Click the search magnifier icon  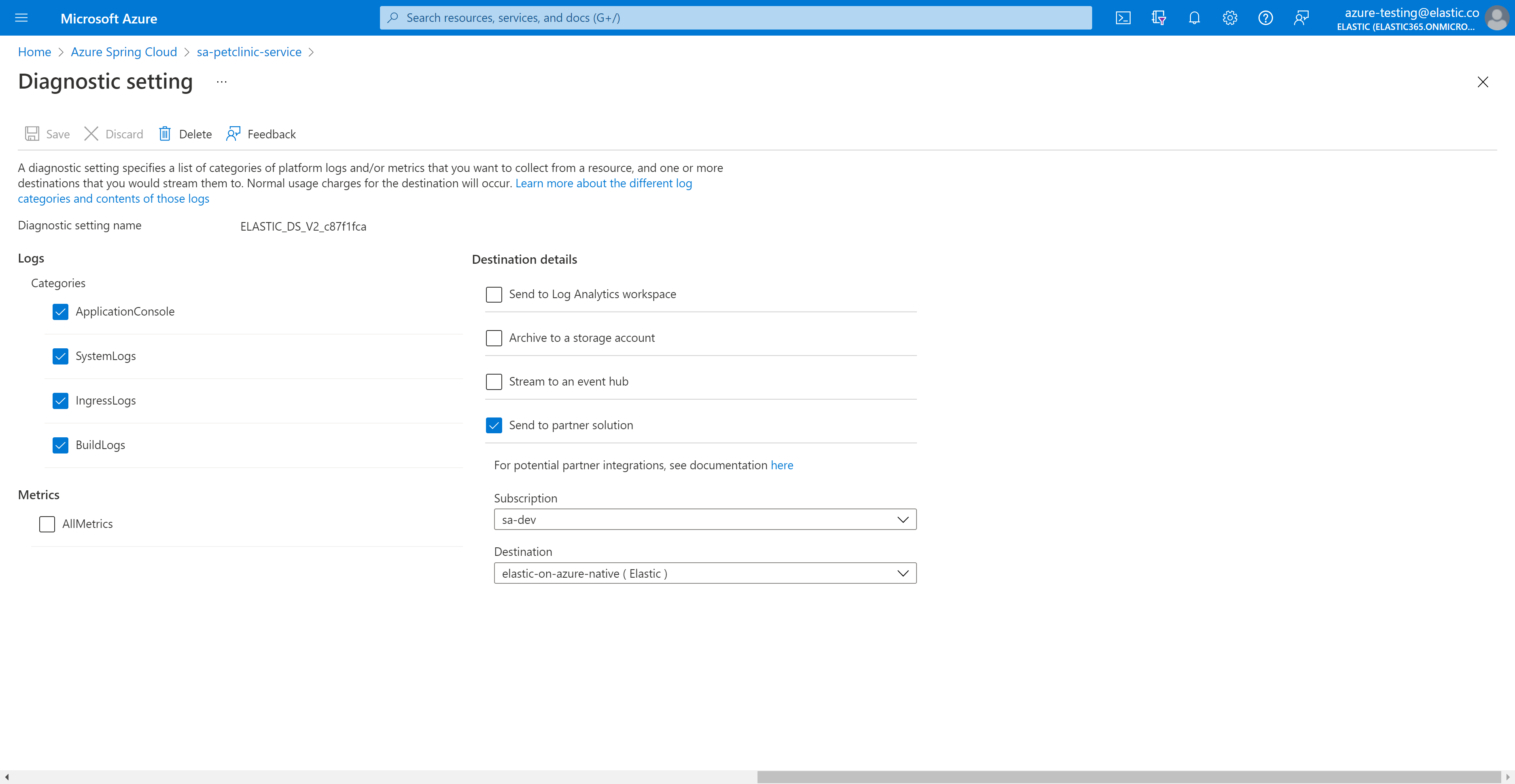click(393, 18)
